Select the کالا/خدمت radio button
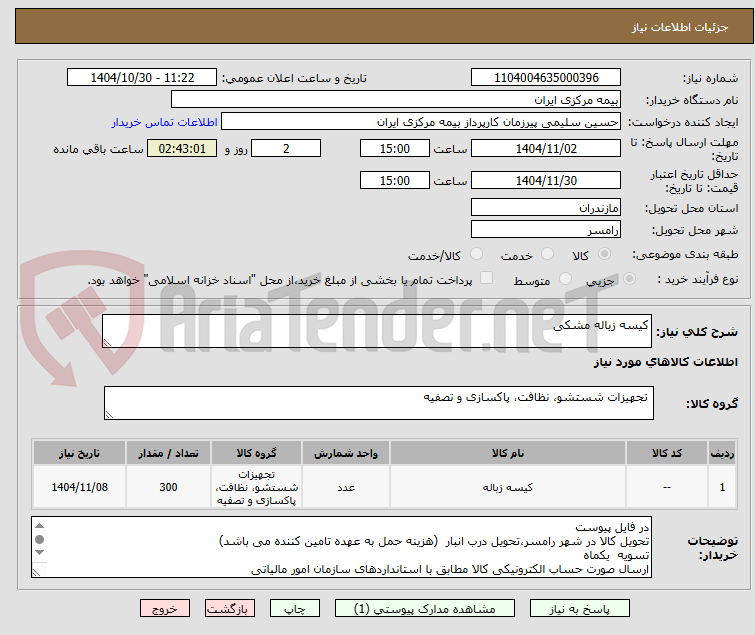The width and height of the screenshot is (755, 635). coord(476,254)
